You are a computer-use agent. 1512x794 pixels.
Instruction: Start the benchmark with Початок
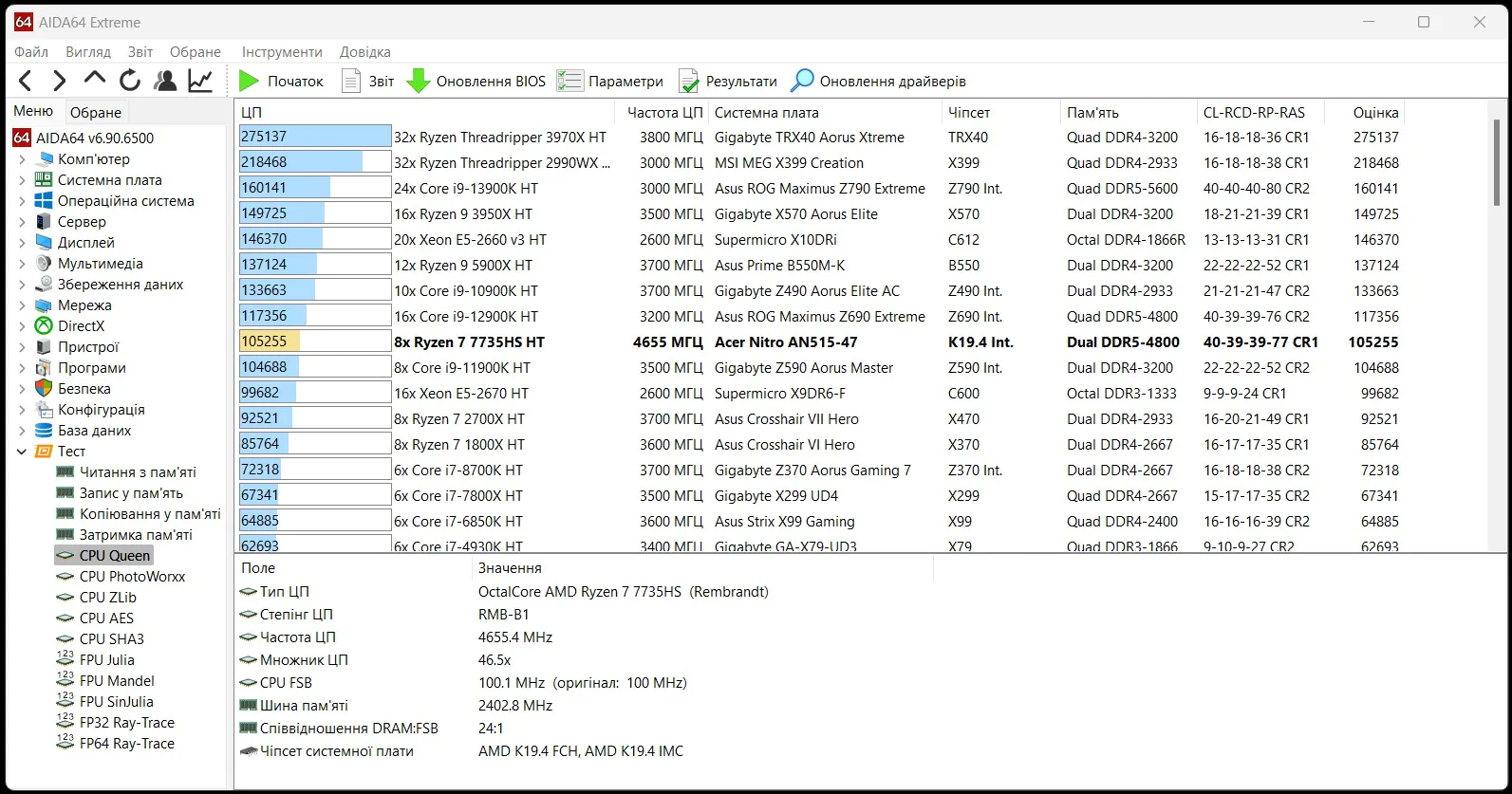click(x=281, y=82)
